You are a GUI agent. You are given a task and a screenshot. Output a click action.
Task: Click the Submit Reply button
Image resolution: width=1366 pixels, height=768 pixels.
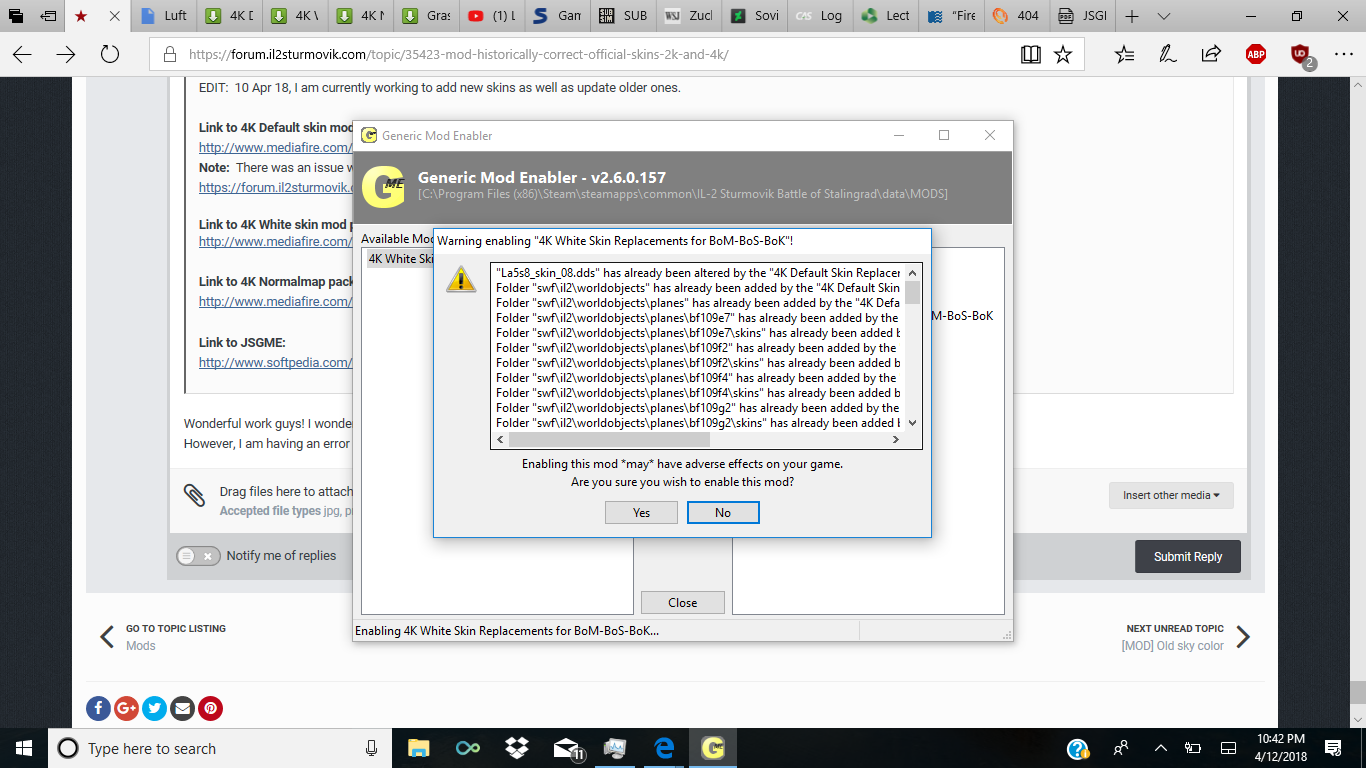click(1188, 556)
